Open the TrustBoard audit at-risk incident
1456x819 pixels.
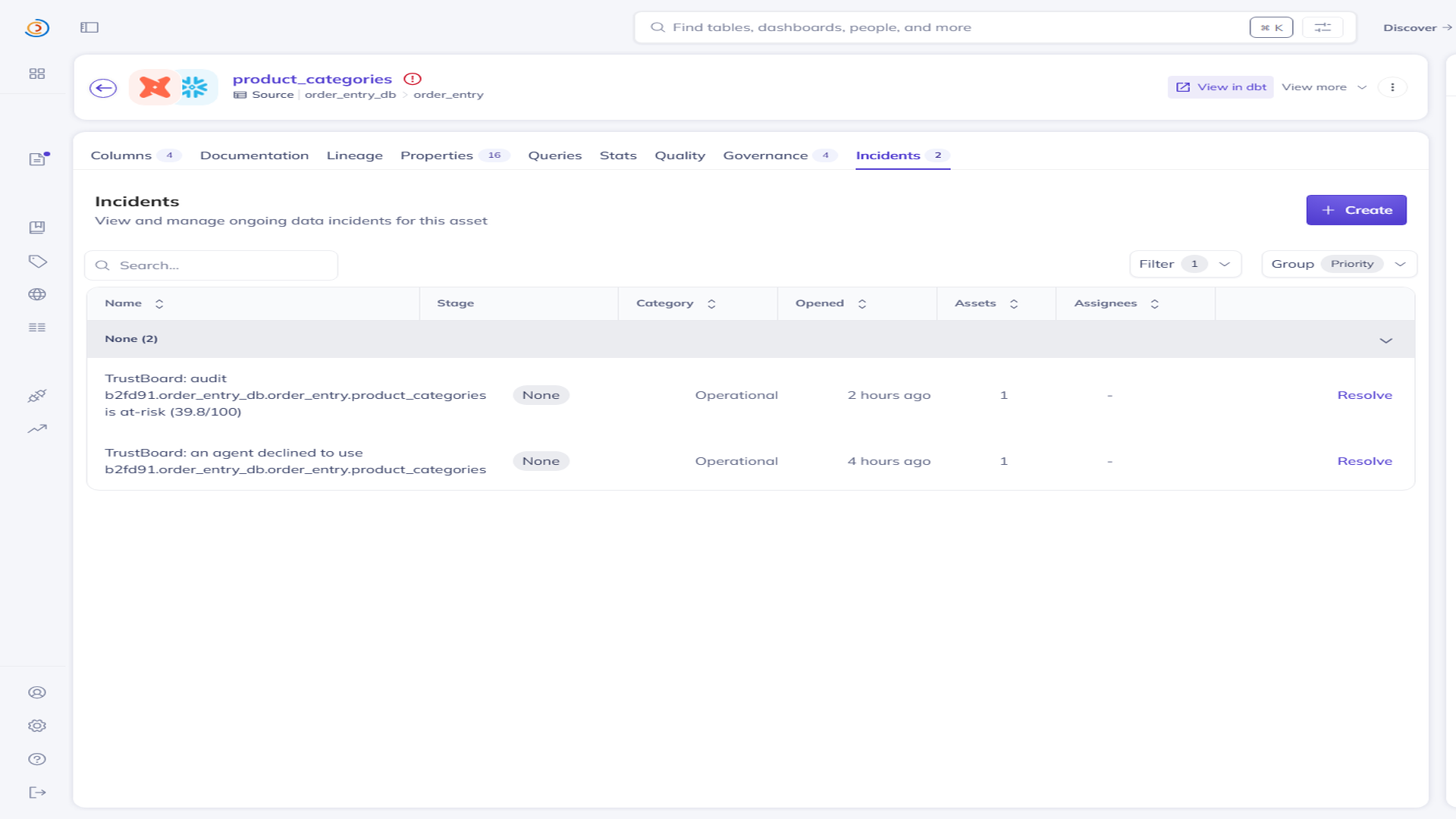[x=295, y=395]
